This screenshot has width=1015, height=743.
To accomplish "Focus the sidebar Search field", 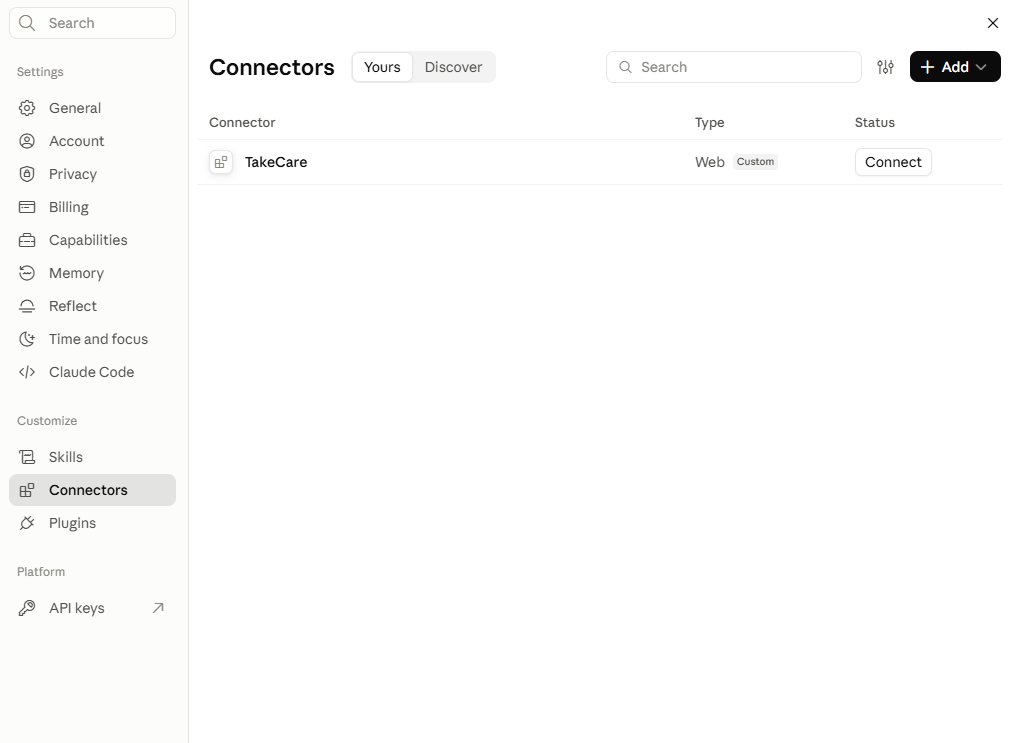I will tap(93, 23).
